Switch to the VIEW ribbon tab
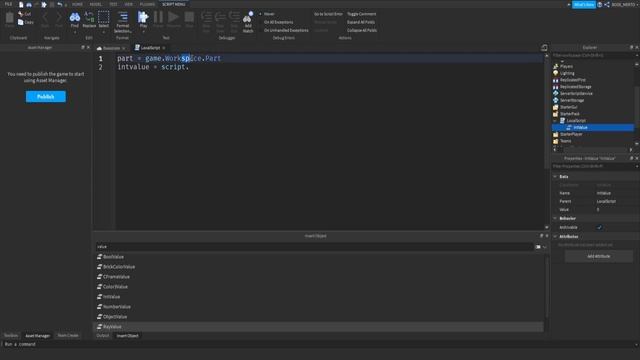The height and width of the screenshot is (360, 640). (x=129, y=4)
